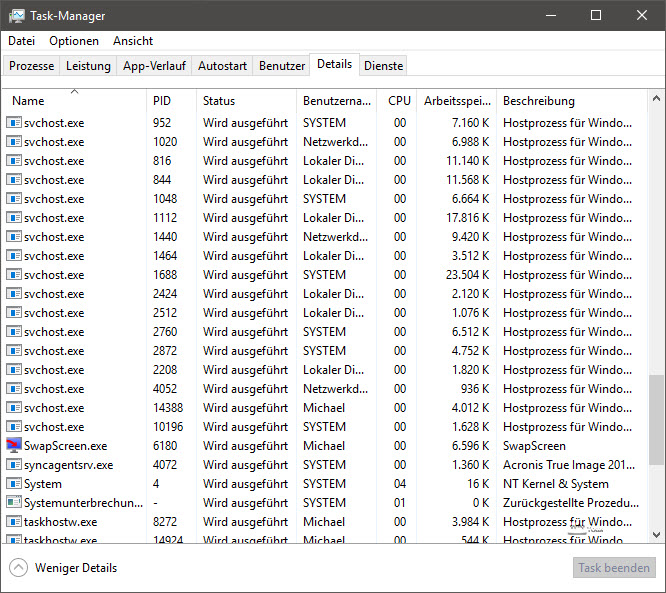The image size is (666, 593).
Task: Click the description Acronis True Image 201...
Action: click(569, 465)
